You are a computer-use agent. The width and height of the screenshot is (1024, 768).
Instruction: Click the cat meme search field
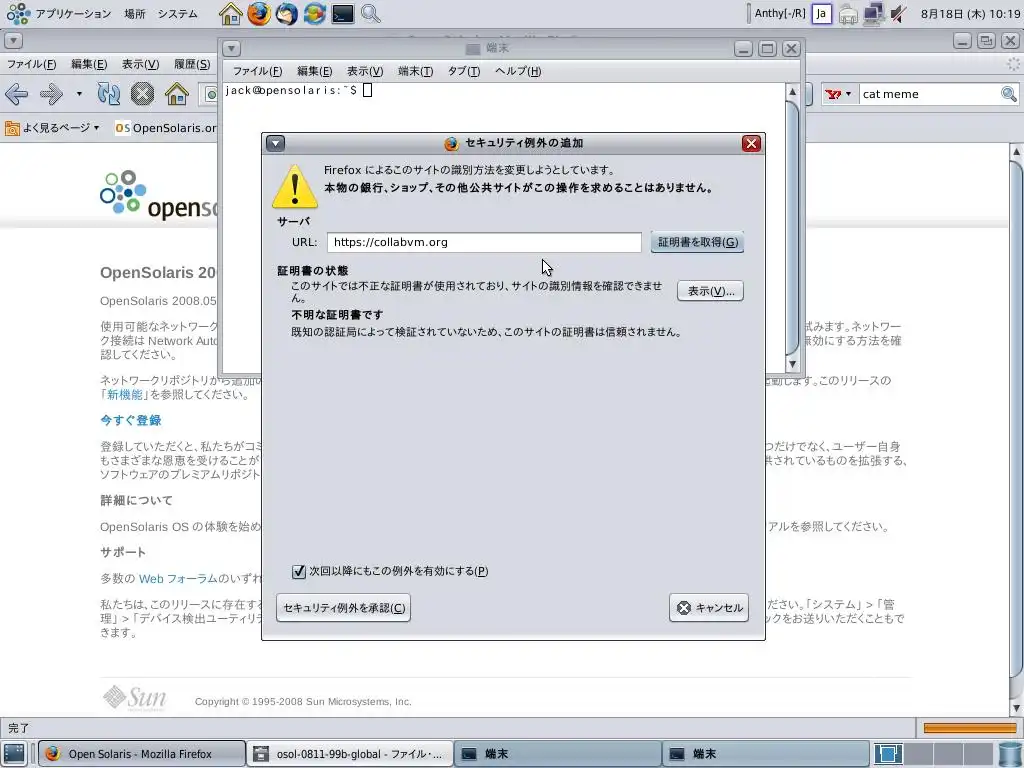pos(930,94)
